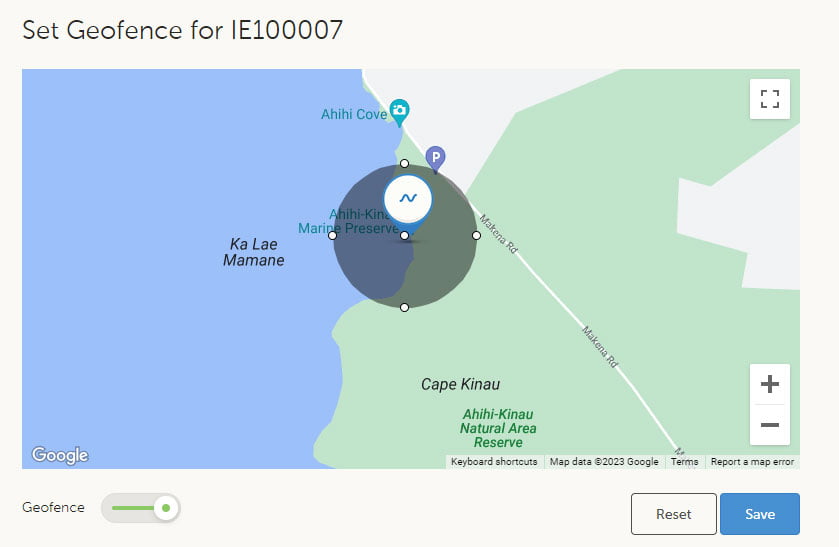Click the geofence center handle
This screenshot has height=547, width=839.
(404, 236)
